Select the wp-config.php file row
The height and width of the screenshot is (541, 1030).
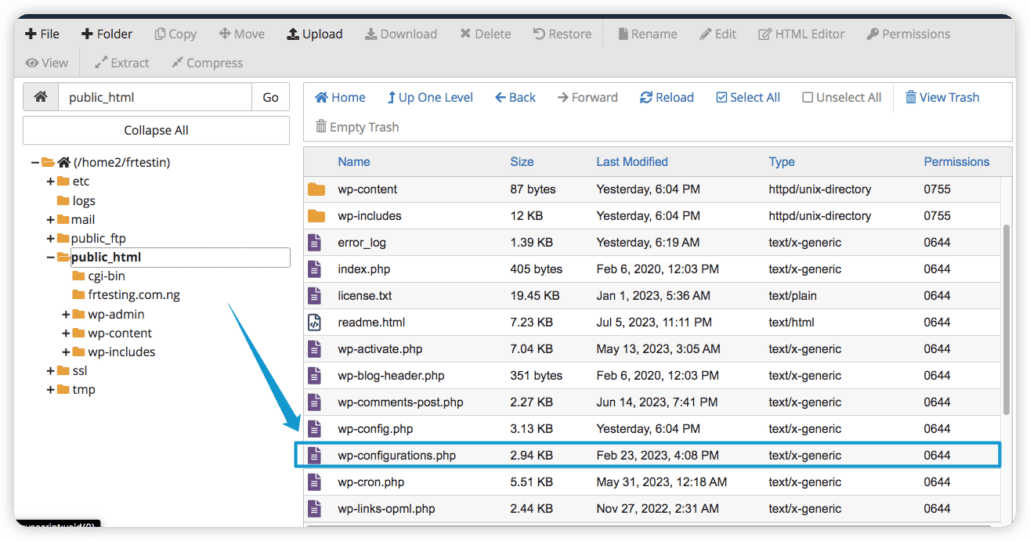[375, 429]
